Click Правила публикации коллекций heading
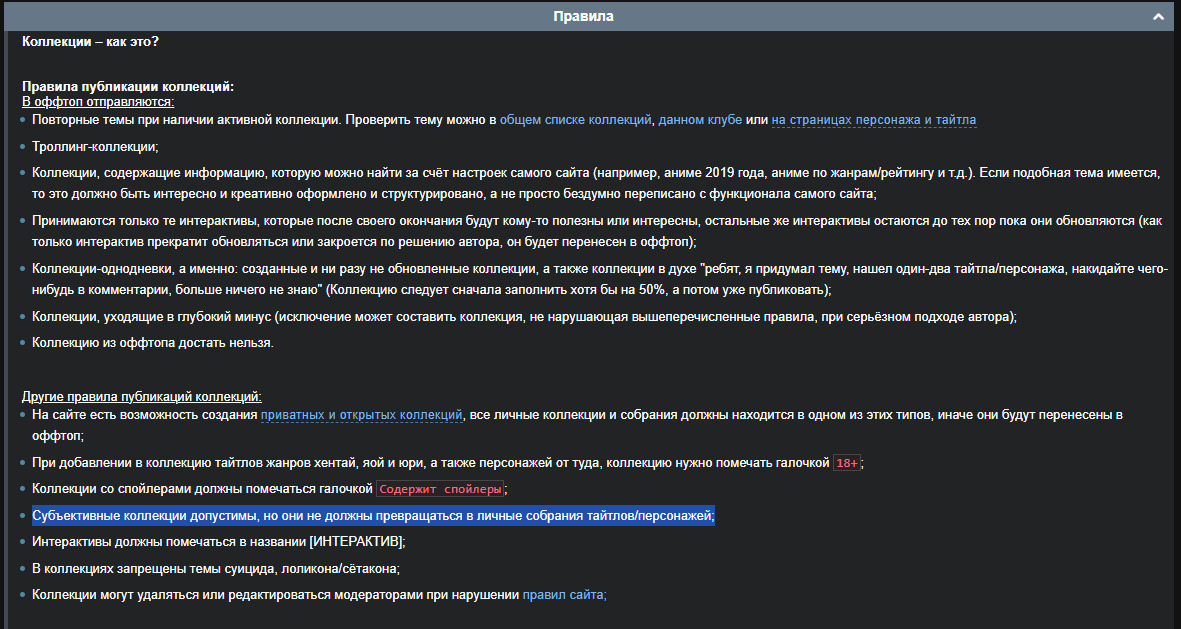The width and height of the screenshot is (1181, 629). 128,87
